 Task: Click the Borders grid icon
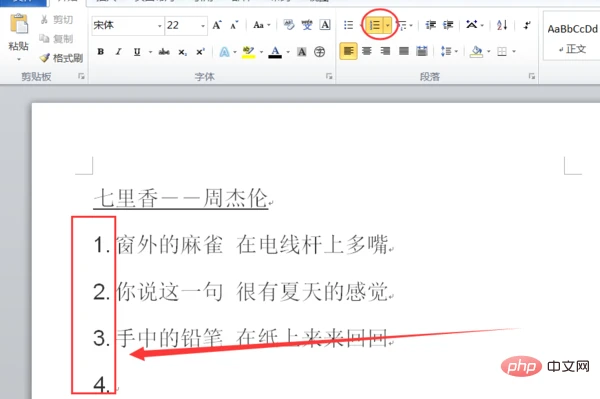502,51
